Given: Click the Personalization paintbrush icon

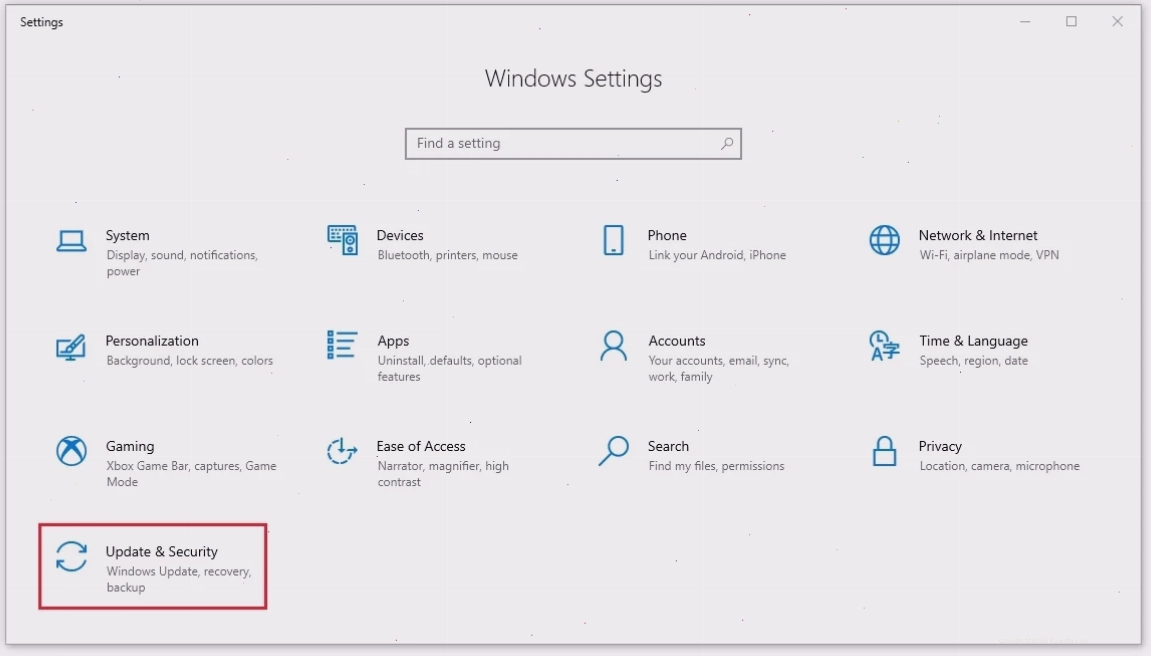Looking at the screenshot, I should pyautogui.click(x=71, y=346).
